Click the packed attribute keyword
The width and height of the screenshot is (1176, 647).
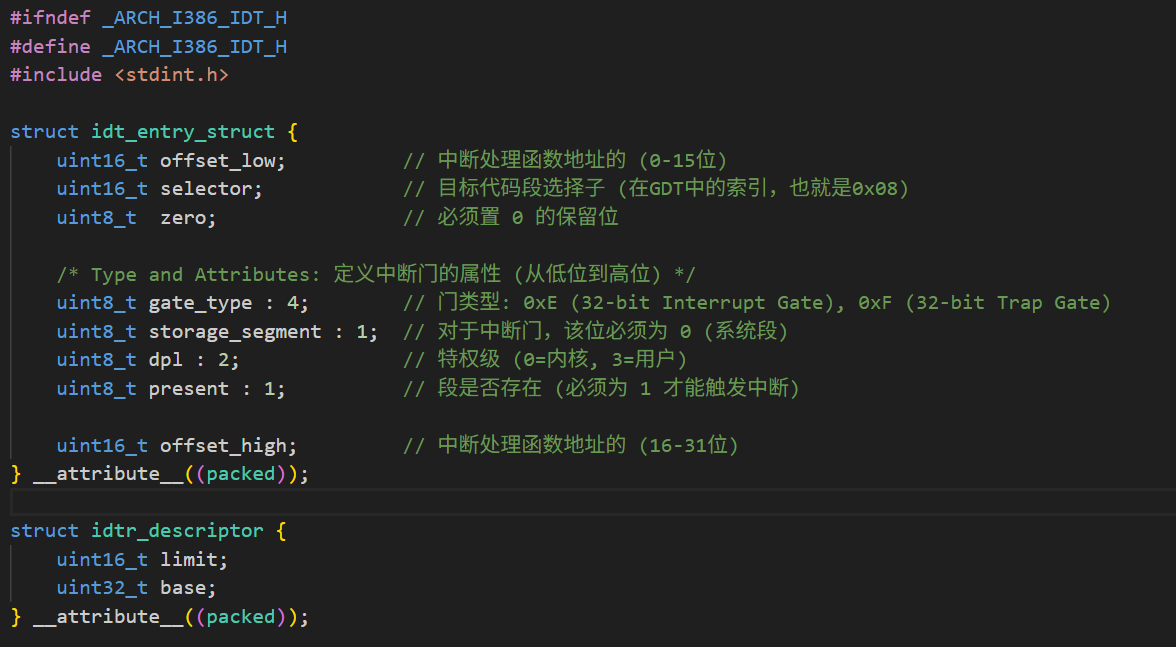coord(240,473)
